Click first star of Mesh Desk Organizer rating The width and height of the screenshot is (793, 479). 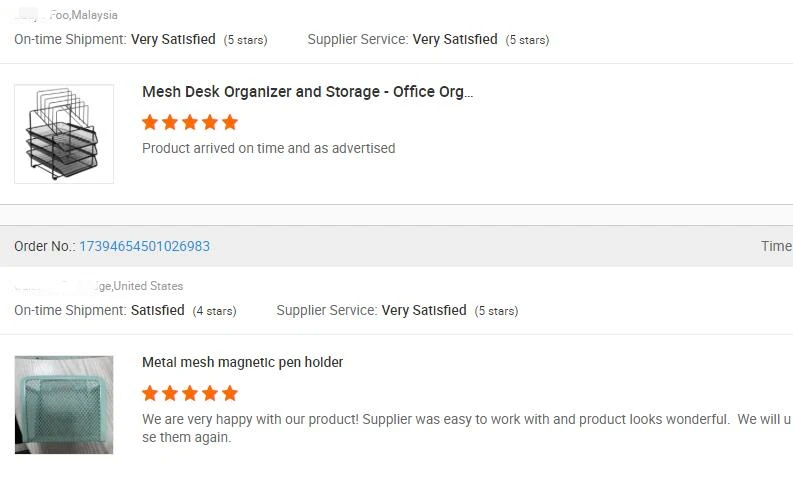(150, 122)
